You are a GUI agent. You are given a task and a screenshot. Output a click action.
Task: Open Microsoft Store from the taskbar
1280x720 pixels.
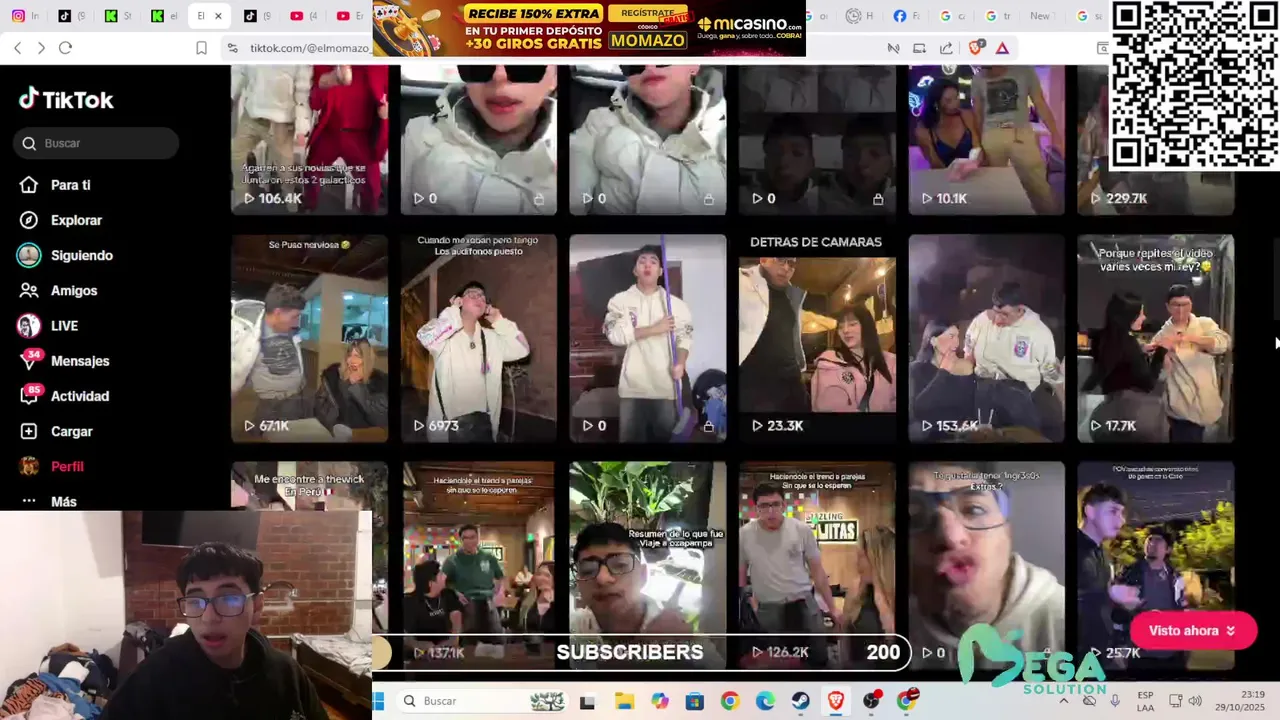pyautogui.click(x=694, y=701)
